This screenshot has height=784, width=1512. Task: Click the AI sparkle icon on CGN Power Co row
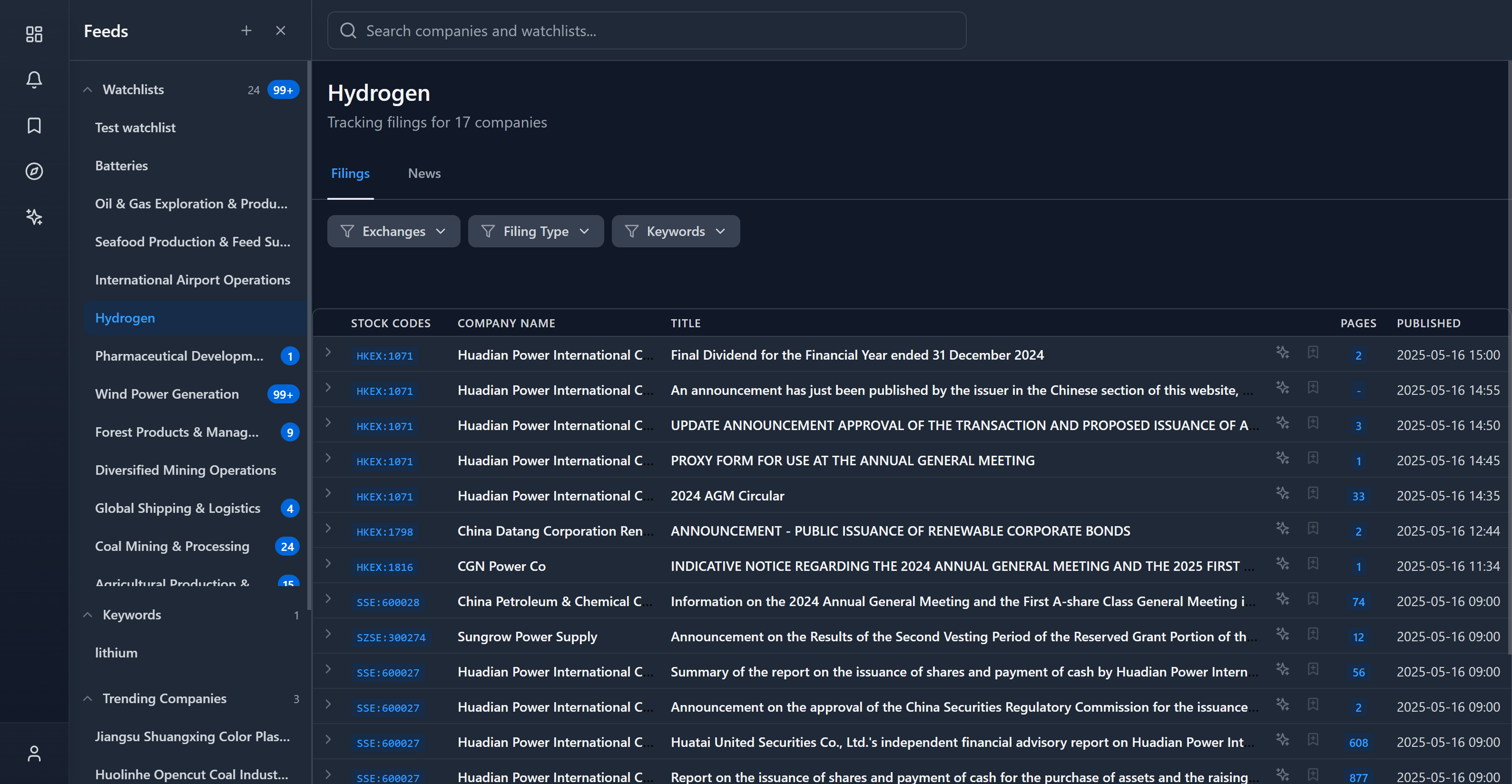pos(1283,564)
